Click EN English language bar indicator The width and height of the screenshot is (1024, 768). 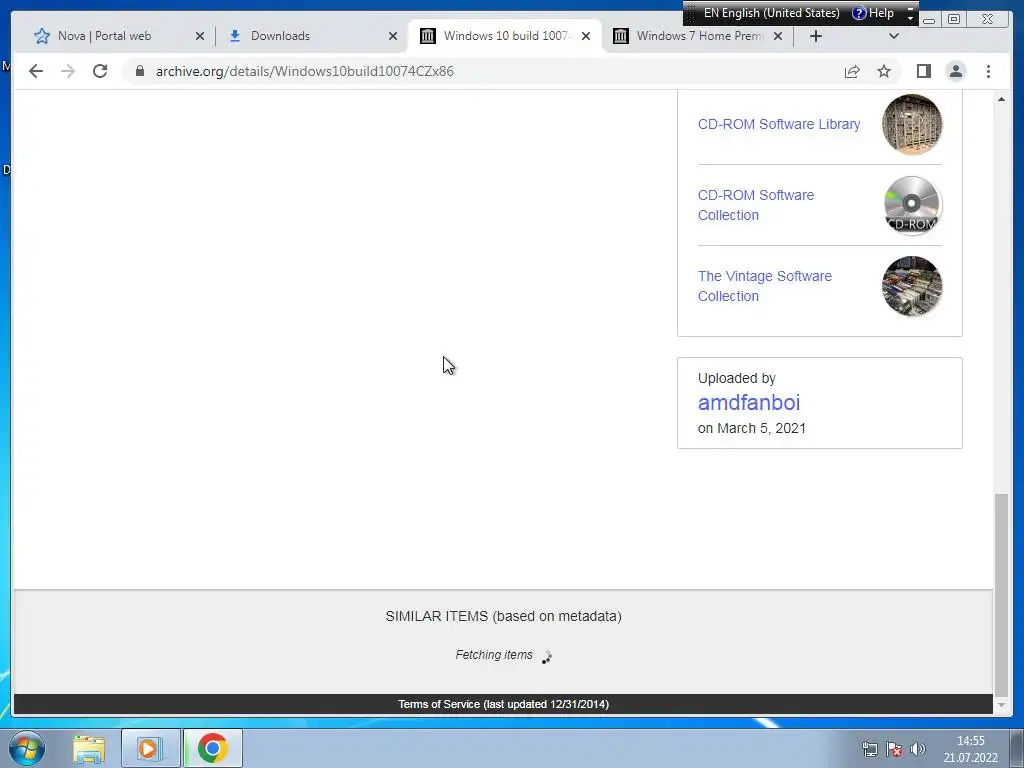tap(771, 13)
